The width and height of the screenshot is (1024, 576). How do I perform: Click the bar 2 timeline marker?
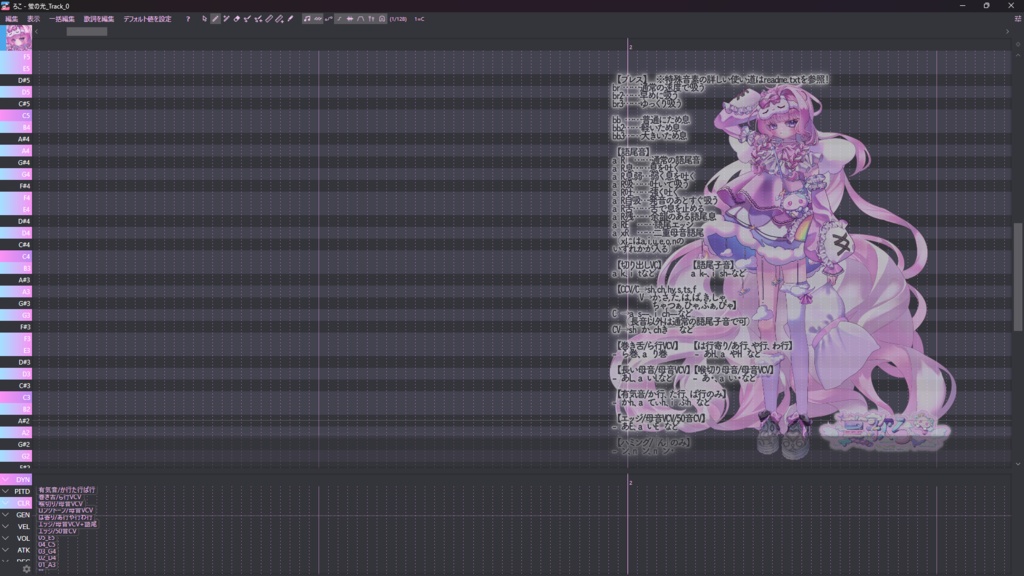pos(630,47)
